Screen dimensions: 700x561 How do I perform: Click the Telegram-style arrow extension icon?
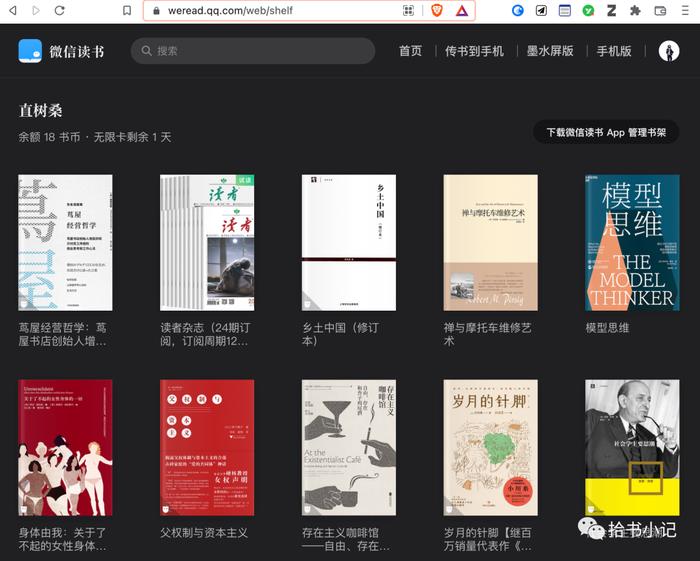coord(541,10)
